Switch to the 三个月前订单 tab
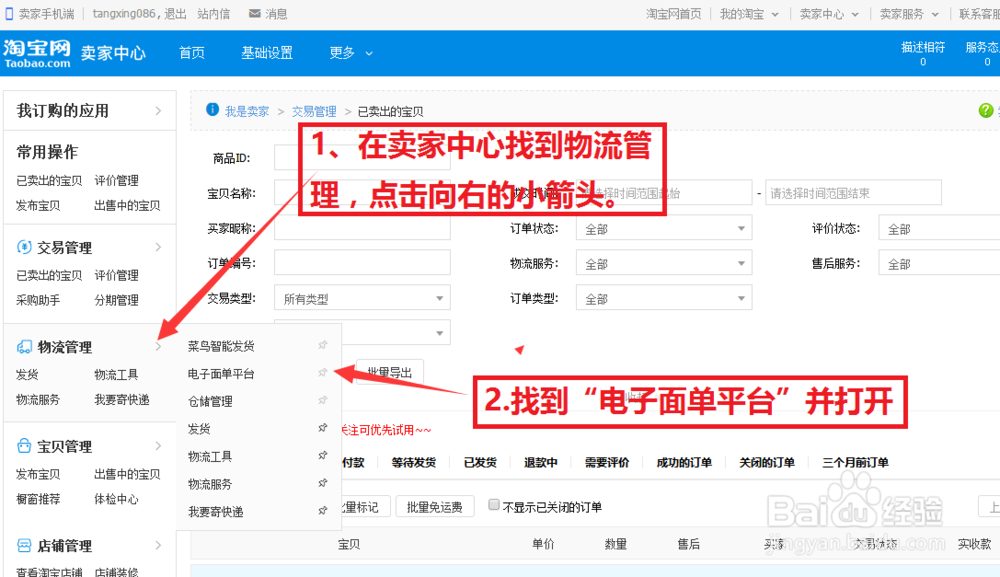 coord(855,462)
